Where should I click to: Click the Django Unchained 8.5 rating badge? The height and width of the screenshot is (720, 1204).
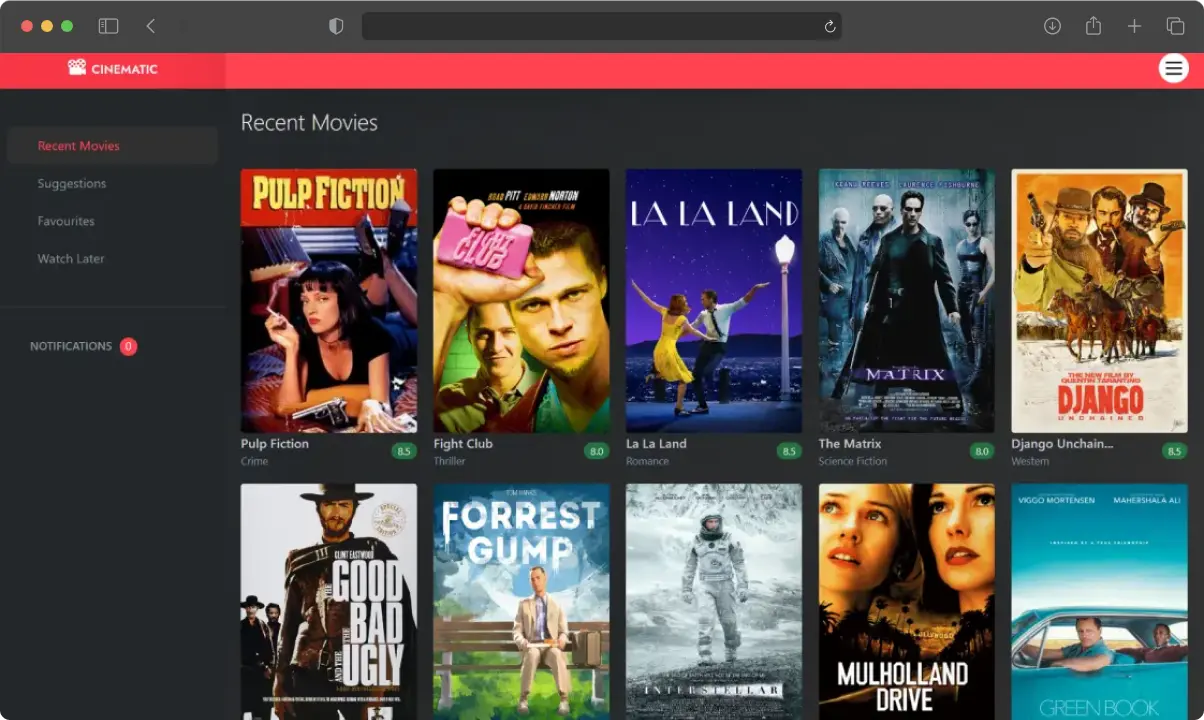click(1175, 451)
